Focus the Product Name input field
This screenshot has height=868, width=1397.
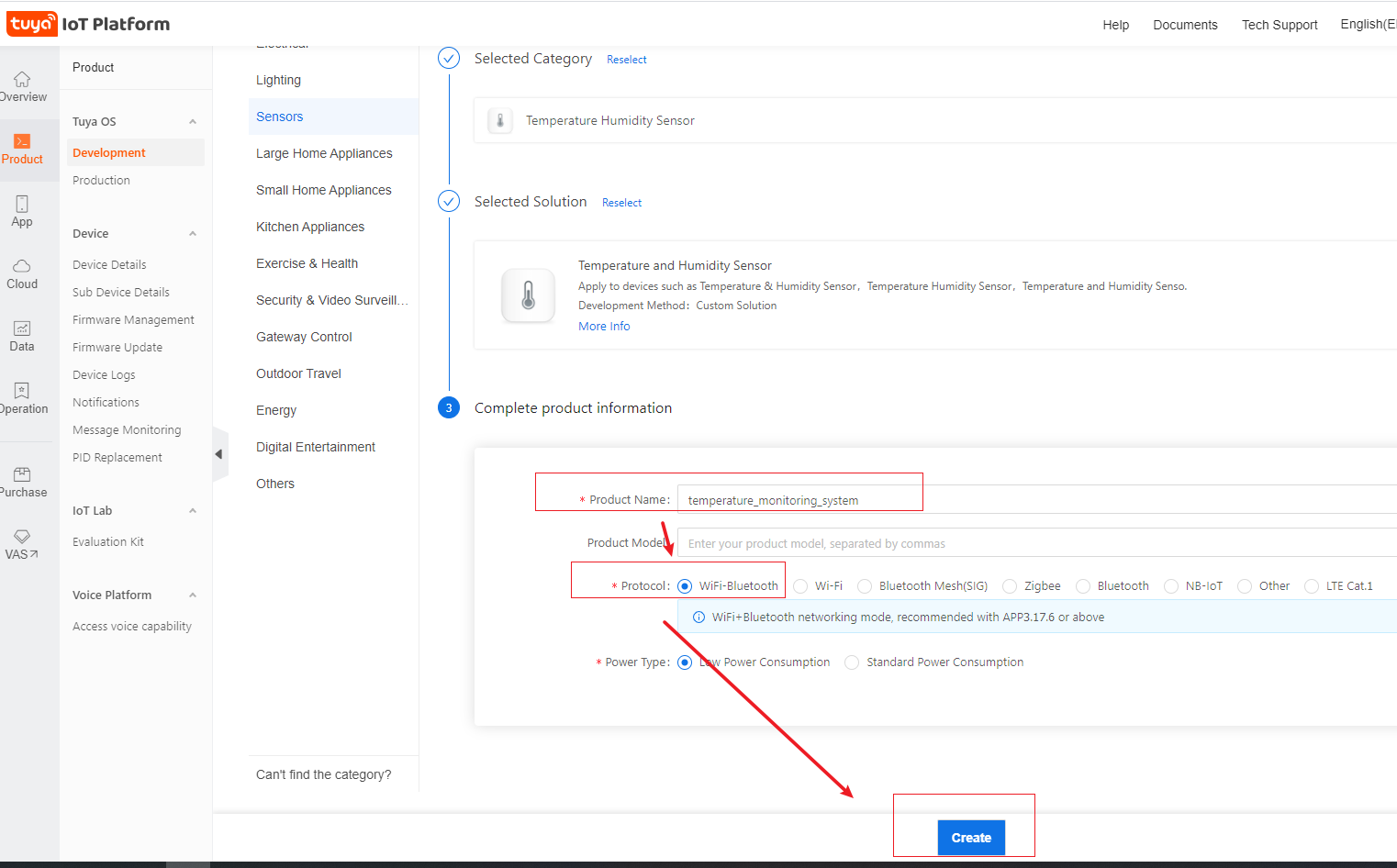point(1037,499)
